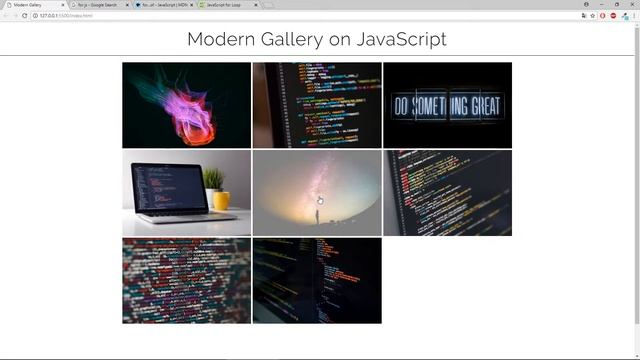
Task: Minimize the Chrome window
Action: 602,4
